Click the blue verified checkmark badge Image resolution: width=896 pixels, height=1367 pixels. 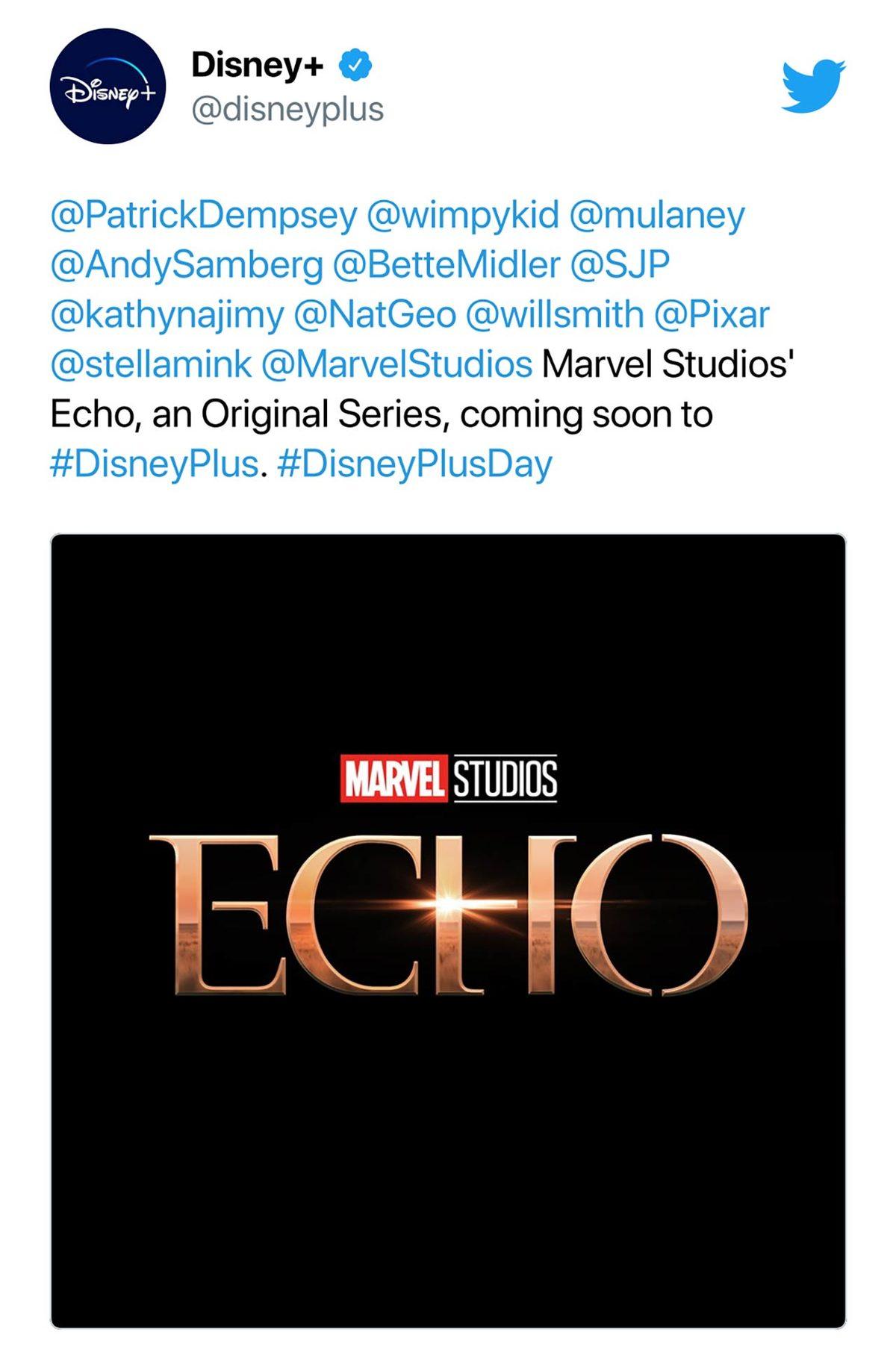(355, 65)
